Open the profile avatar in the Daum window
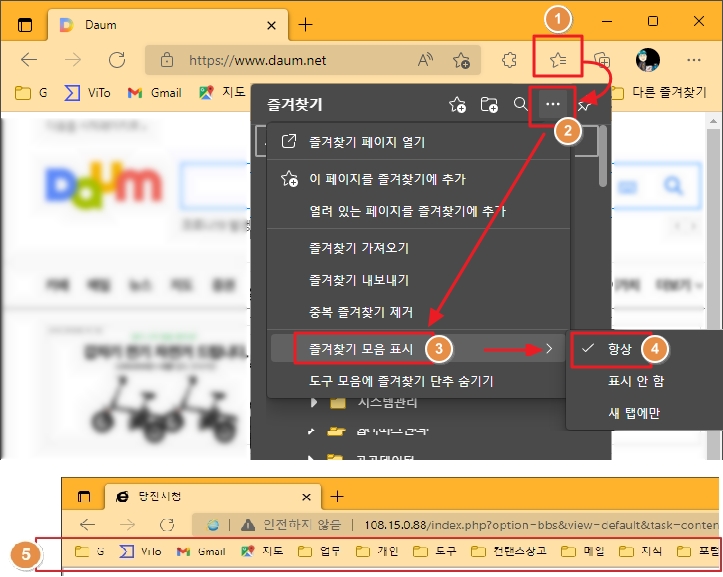The width and height of the screenshot is (723, 577). [647, 60]
